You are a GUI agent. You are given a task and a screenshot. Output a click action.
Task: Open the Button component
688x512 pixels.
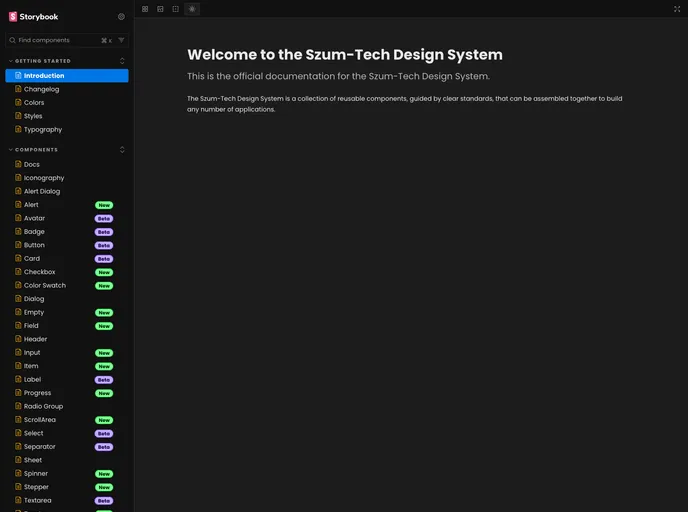[x=67, y=245]
